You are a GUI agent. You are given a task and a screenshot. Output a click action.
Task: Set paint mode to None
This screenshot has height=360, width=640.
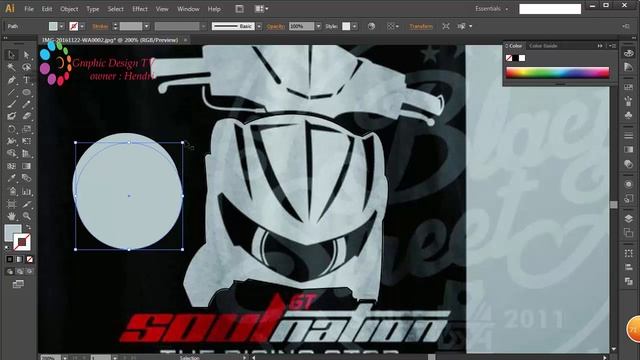[29, 259]
